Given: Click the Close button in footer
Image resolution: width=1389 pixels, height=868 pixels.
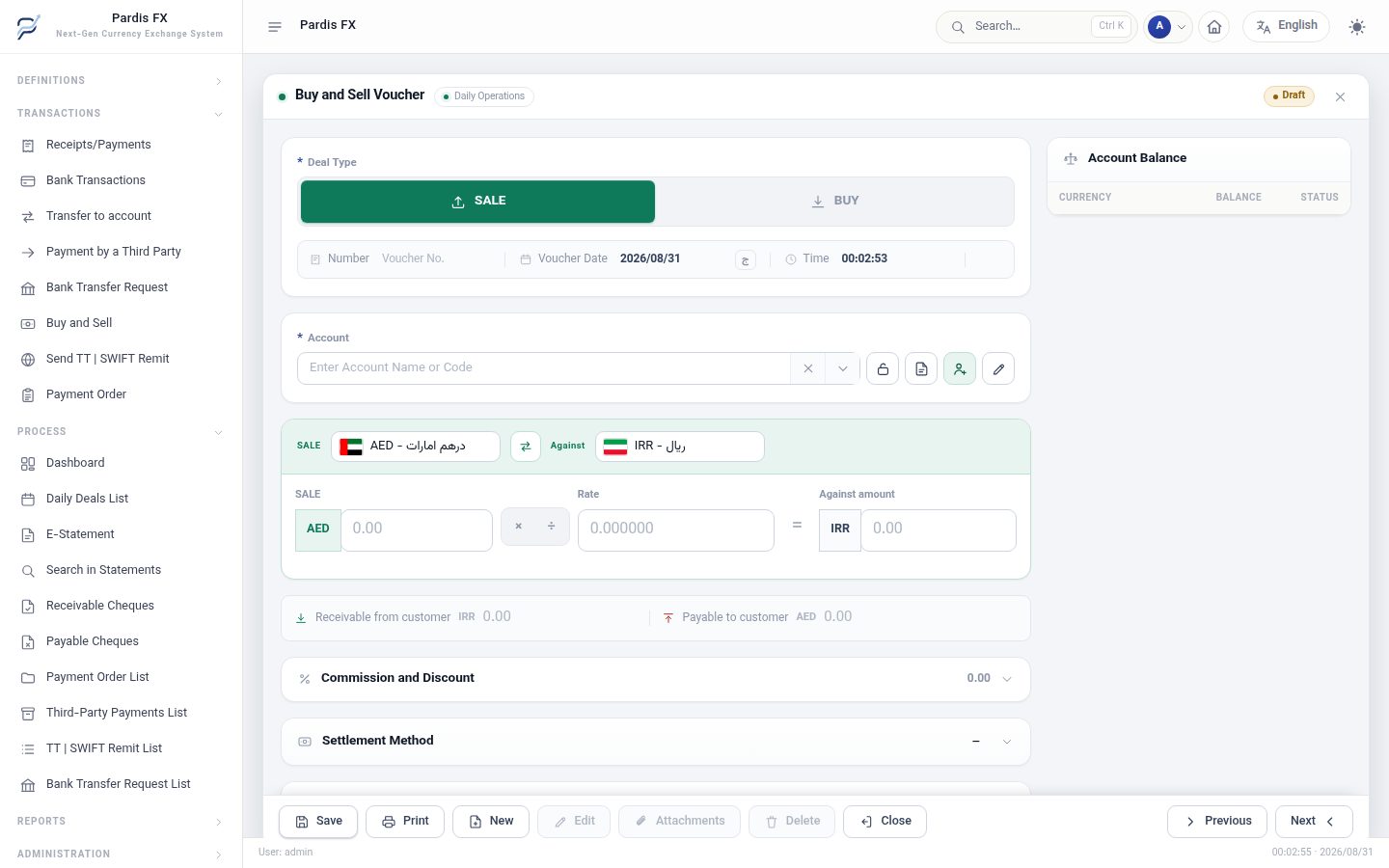Looking at the screenshot, I should point(885,822).
